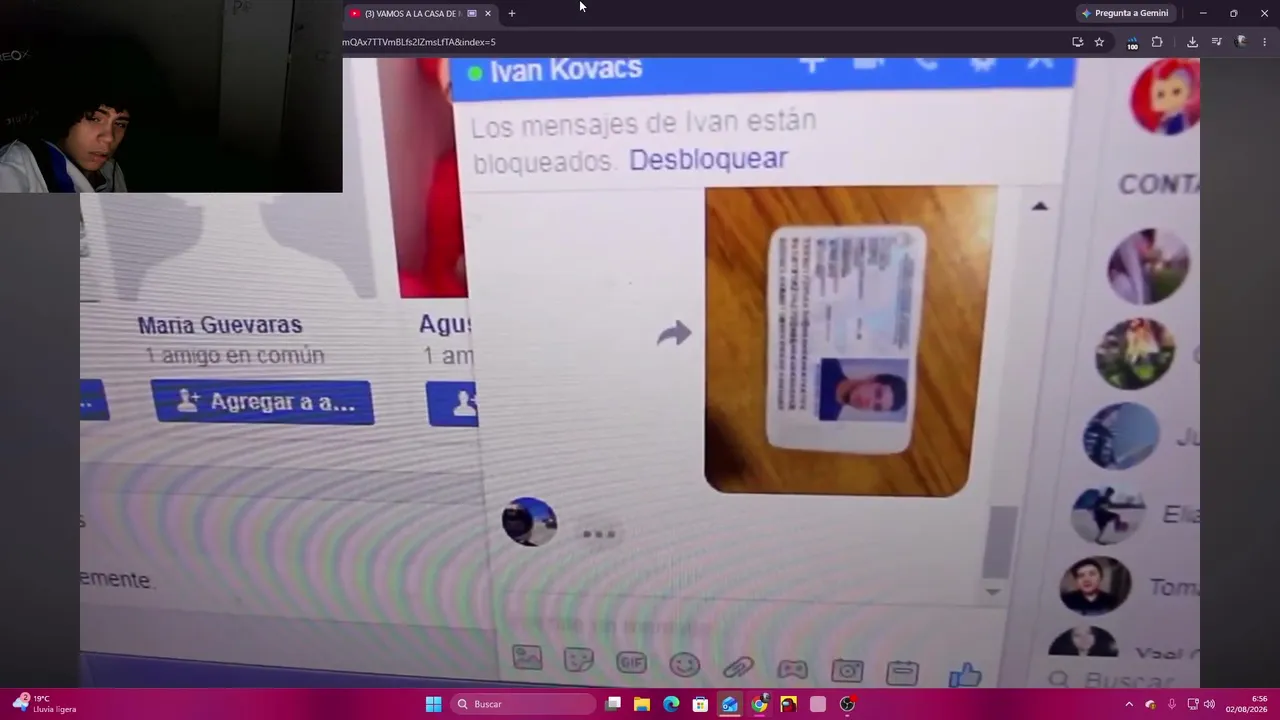Image resolution: width=1280 pixels, height=720 pixels.
Task: Attach a file with the paperclip icon
Action: [738, 666]
